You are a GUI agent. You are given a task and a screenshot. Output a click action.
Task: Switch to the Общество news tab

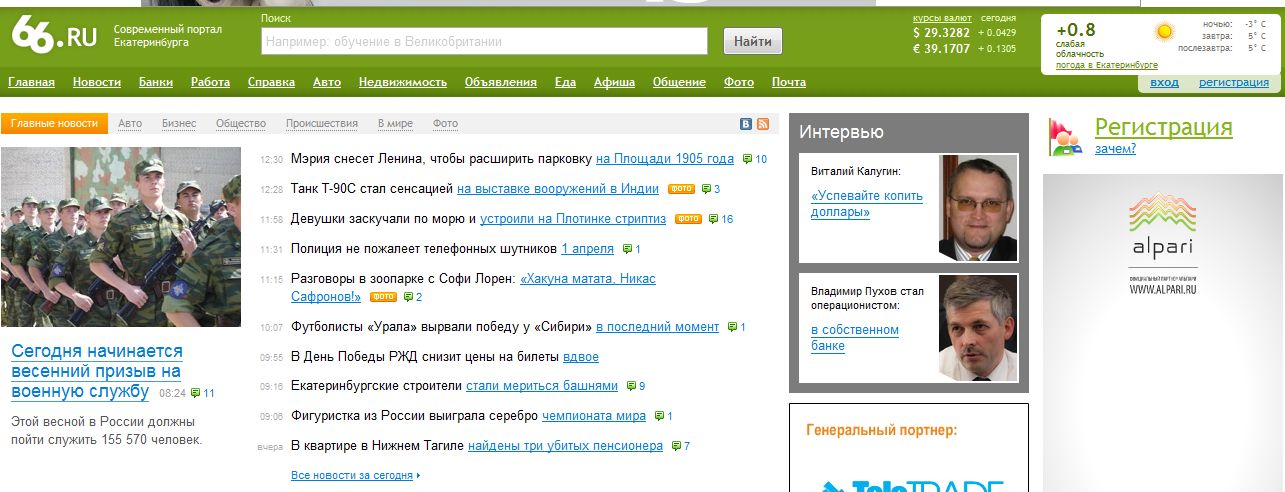(241, 124)
